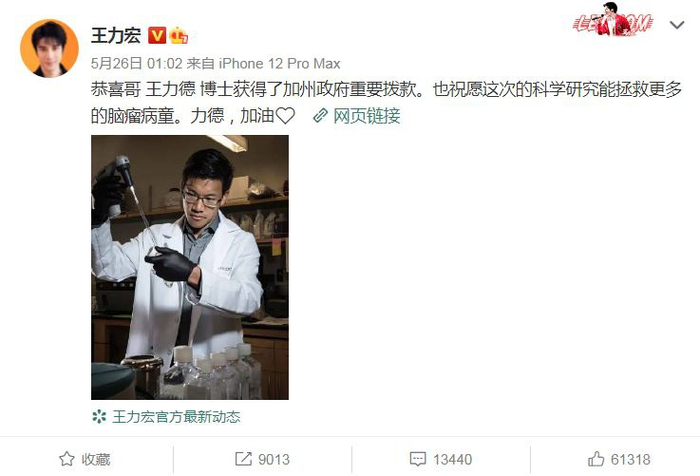The width and height of the screenshot is (700, 476).
Task: Click the super topic flower icon
Action: [99, 417]
